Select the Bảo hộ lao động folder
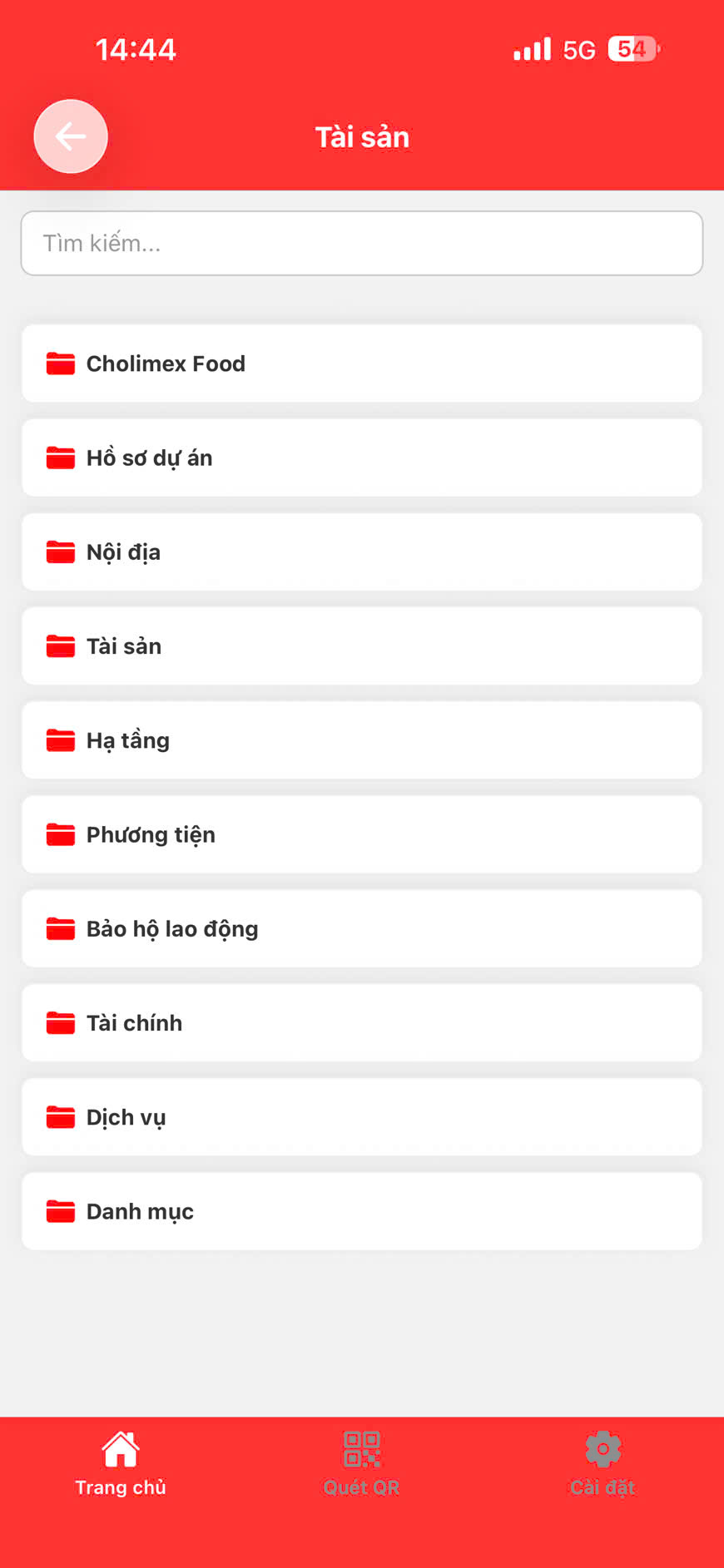Screen dimensions: 724x1568 (362, 928)
